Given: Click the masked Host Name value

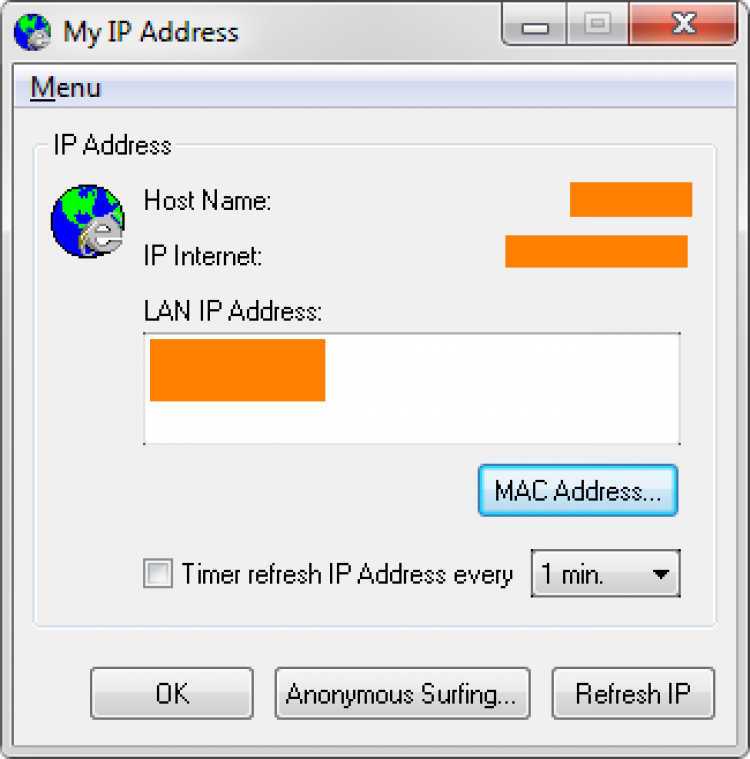Looking at the screenshot, I should pos(631,199).
